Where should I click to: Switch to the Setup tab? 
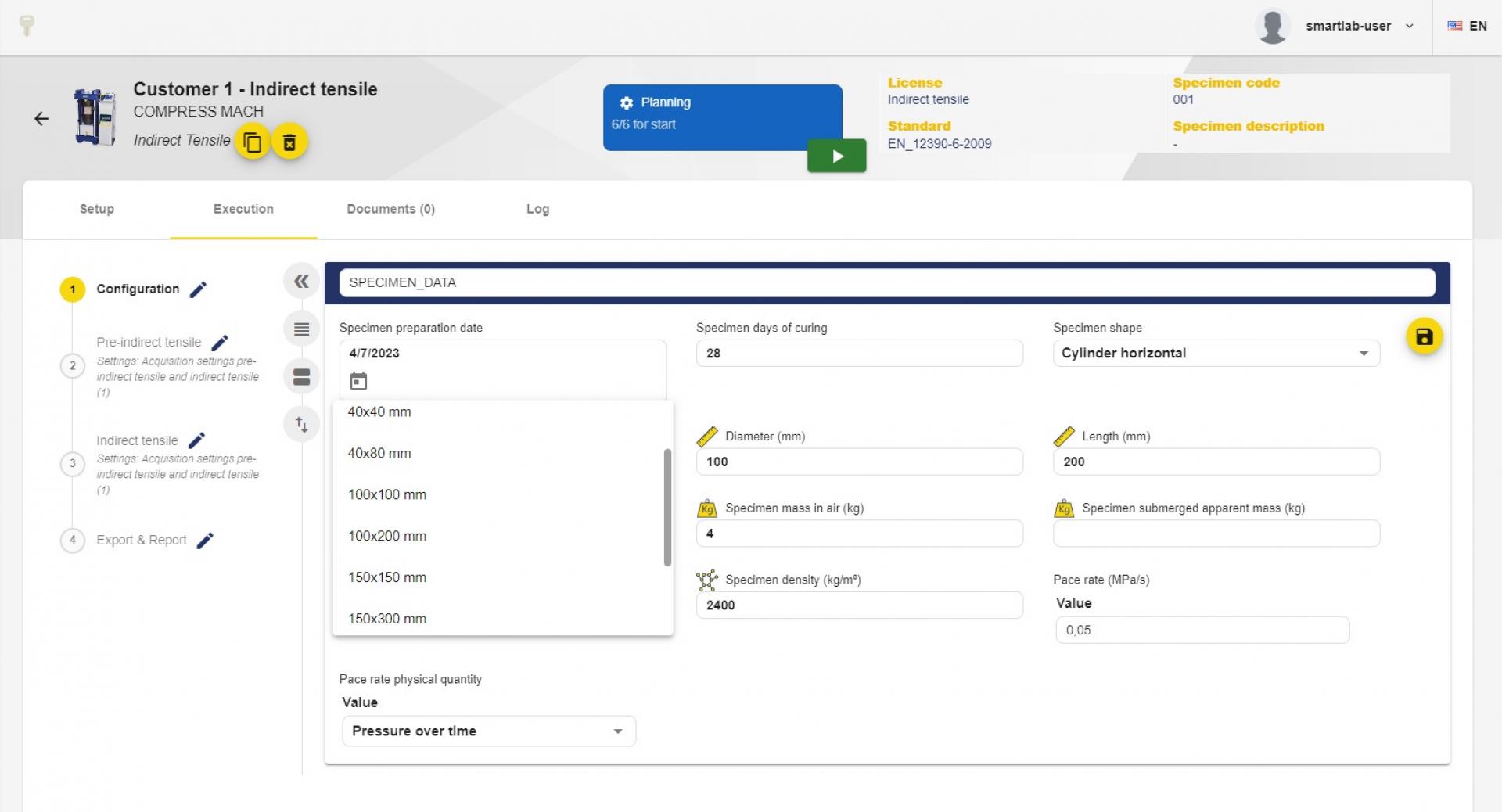coord(97,209)
